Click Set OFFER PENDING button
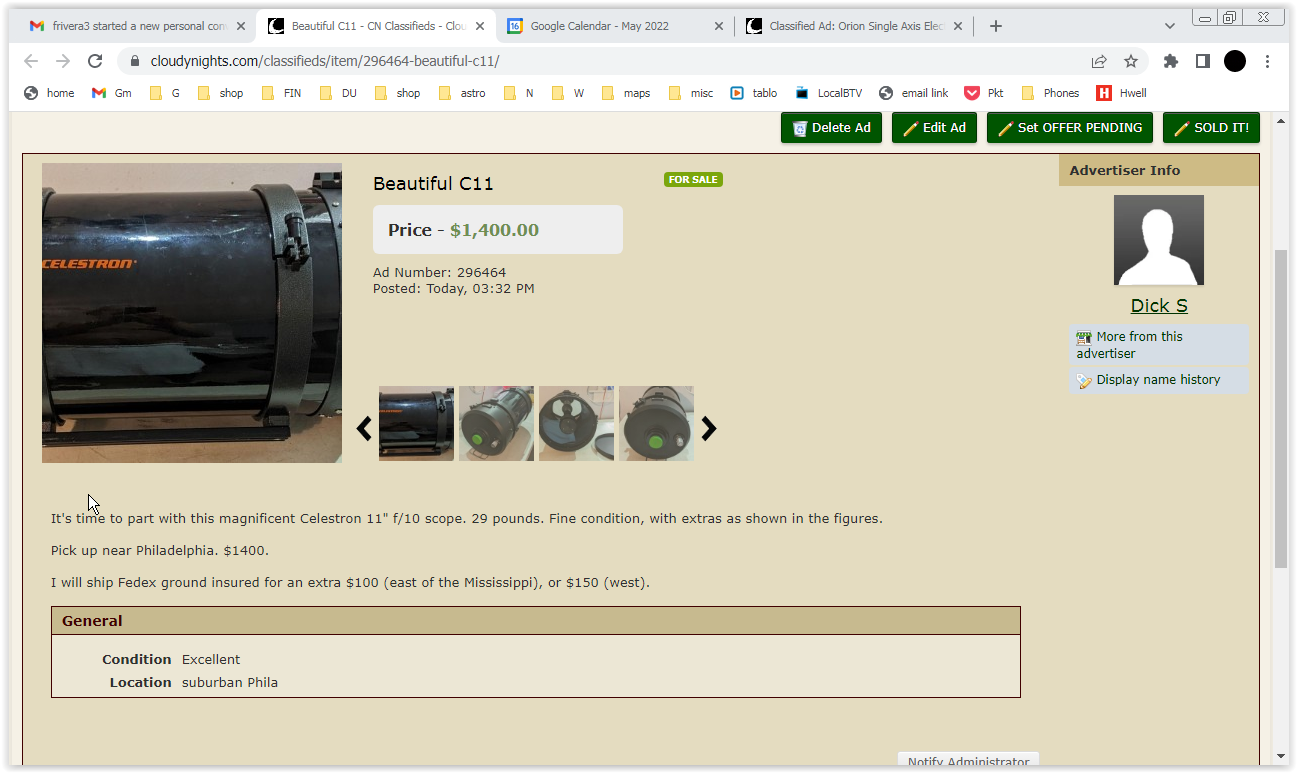 (1070, 128)
